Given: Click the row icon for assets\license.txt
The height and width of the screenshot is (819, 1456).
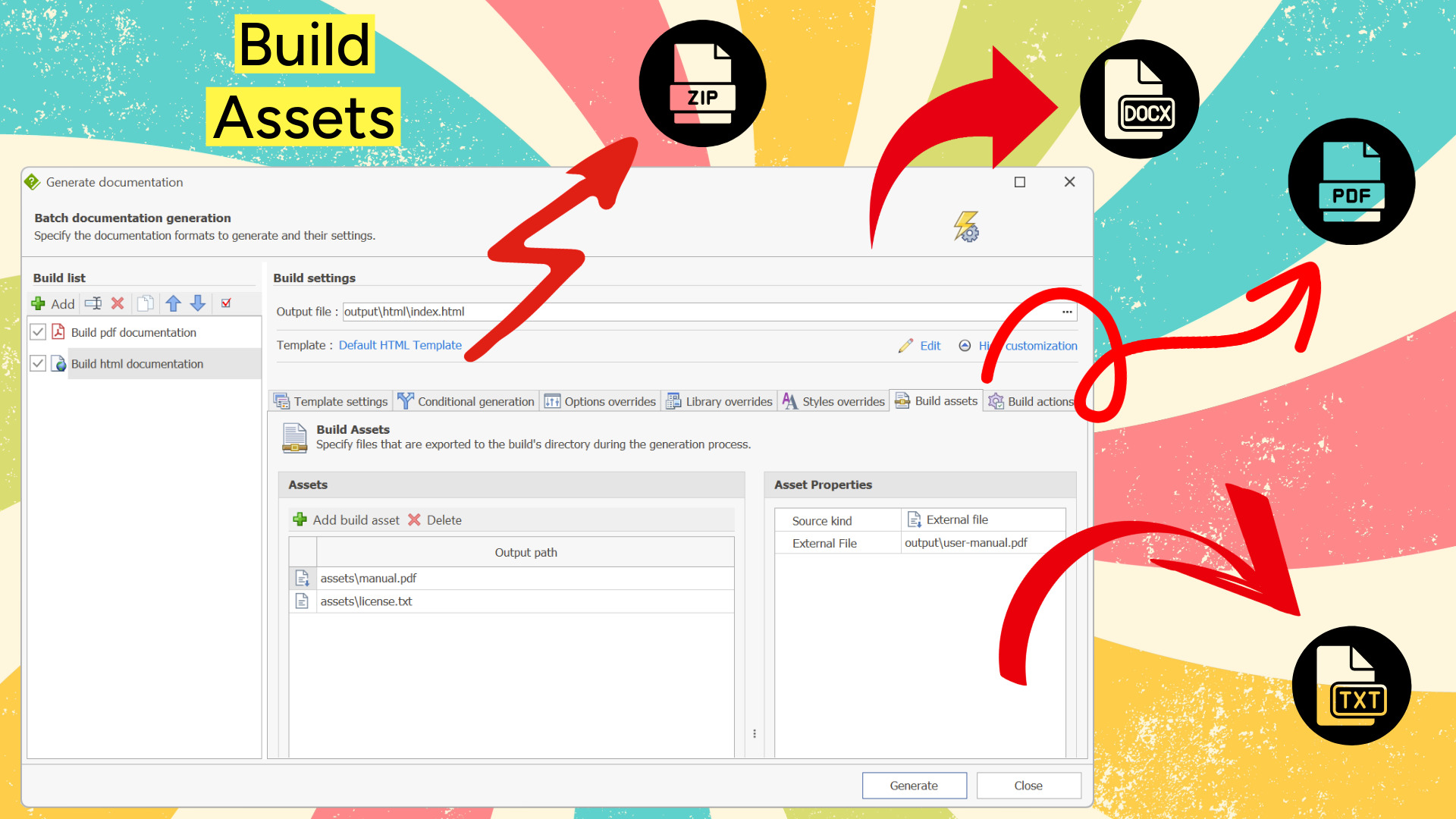Looking at the screenshot, I should pos(302,601).
